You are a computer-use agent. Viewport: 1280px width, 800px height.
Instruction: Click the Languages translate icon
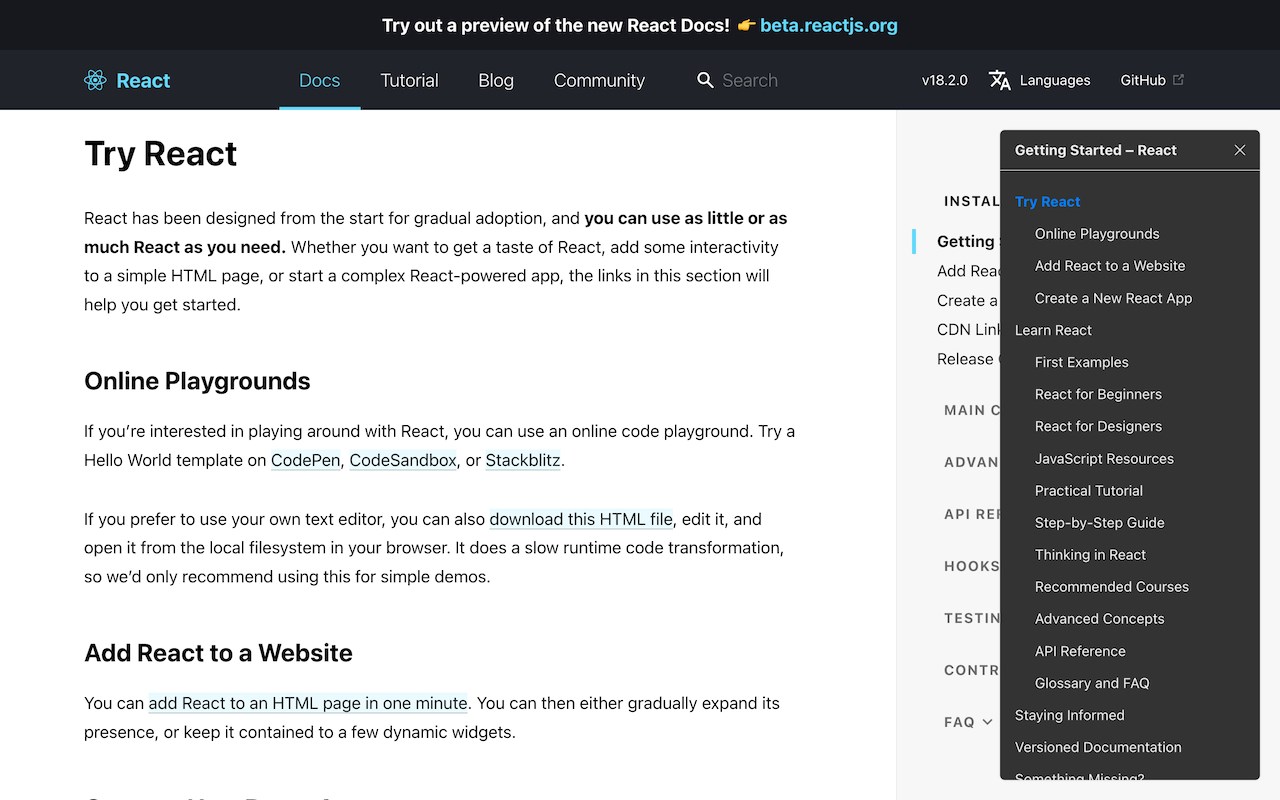point(999,80)
